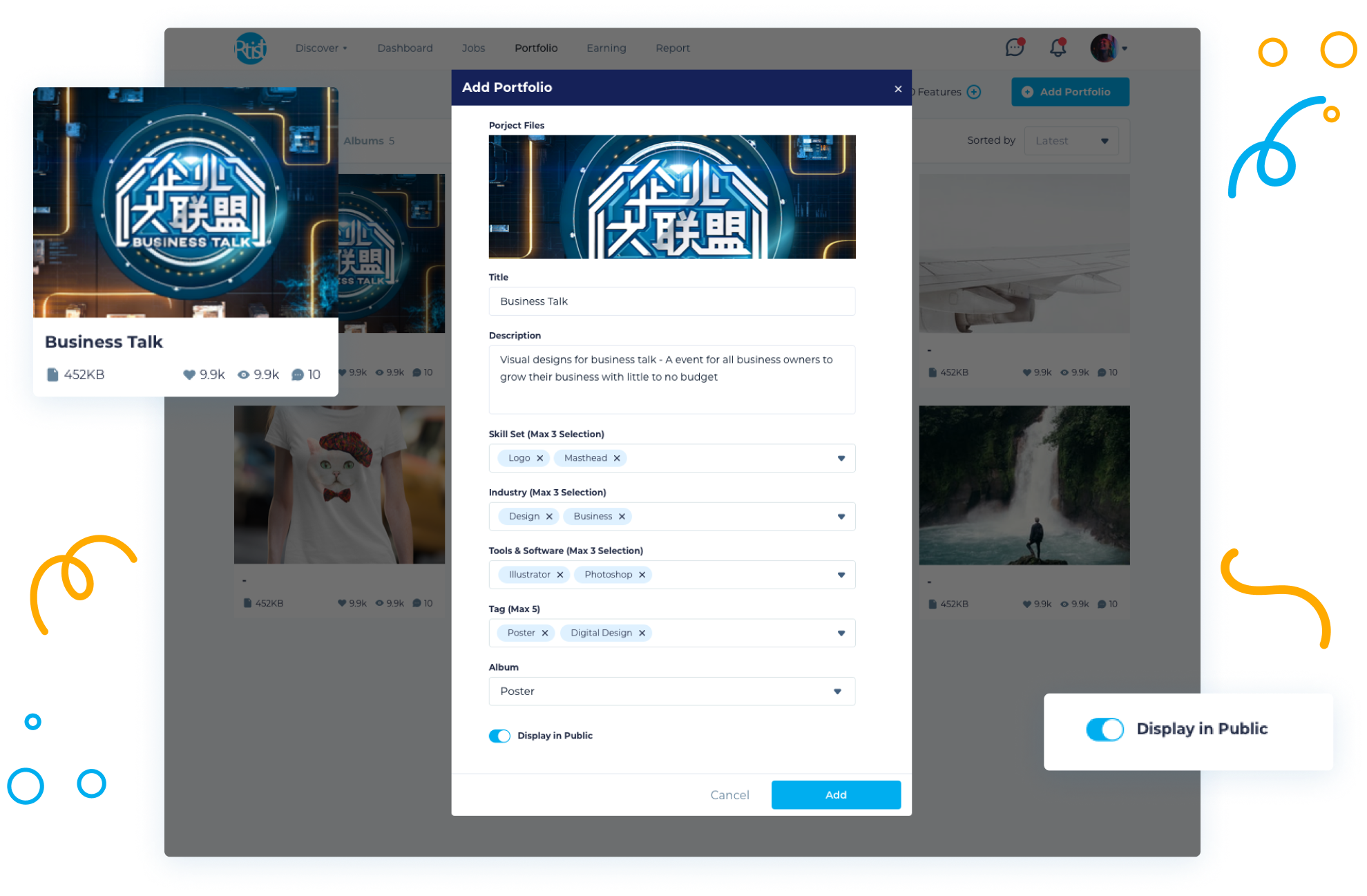Viewport: 1367px width, 896px height.
Task: Click the Business Talk card title
Action: [x=104, y=342]
